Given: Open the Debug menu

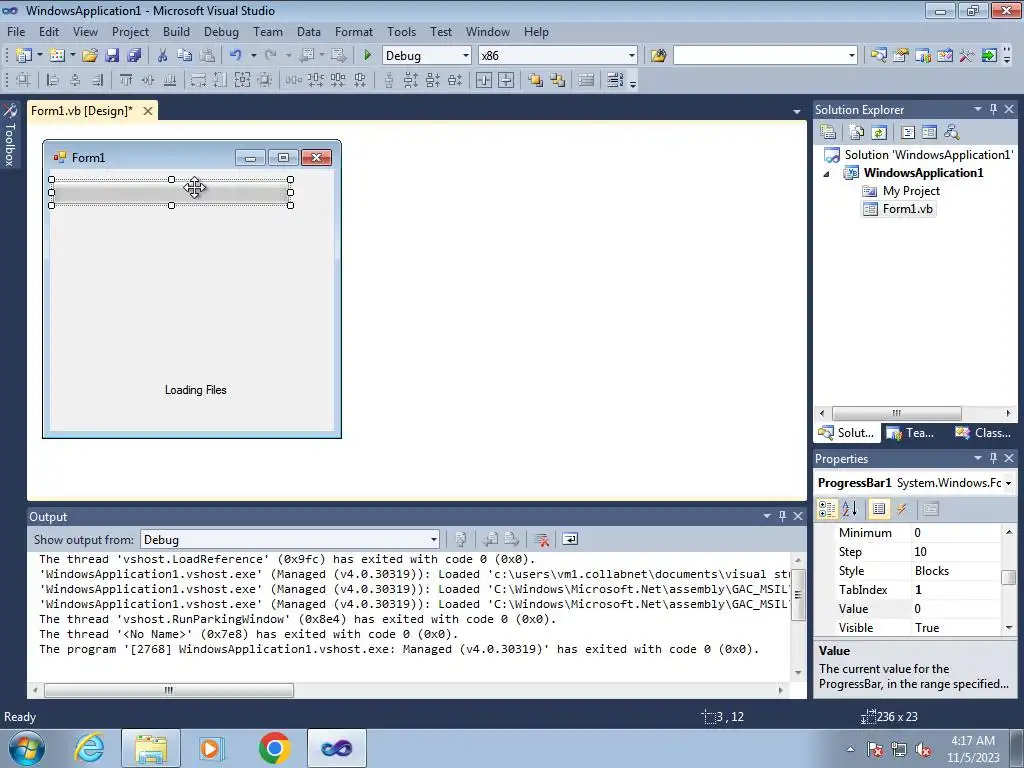Looking at the screenshot, I should tap(221, 31).
